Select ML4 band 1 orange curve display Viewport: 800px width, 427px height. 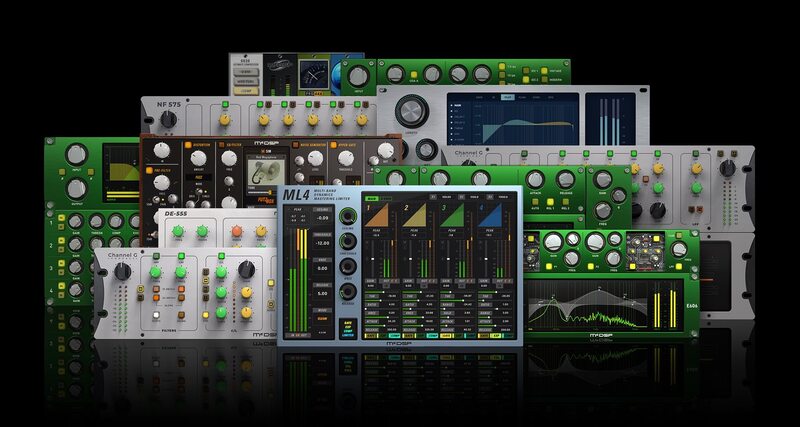click(x=379, y=215)
